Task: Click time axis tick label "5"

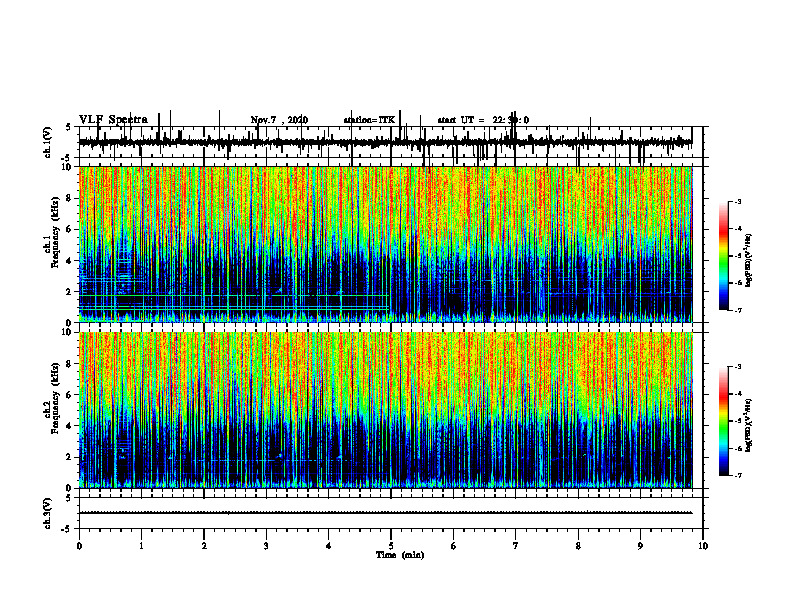Action: pyautogui.click(x=391, y=546)
